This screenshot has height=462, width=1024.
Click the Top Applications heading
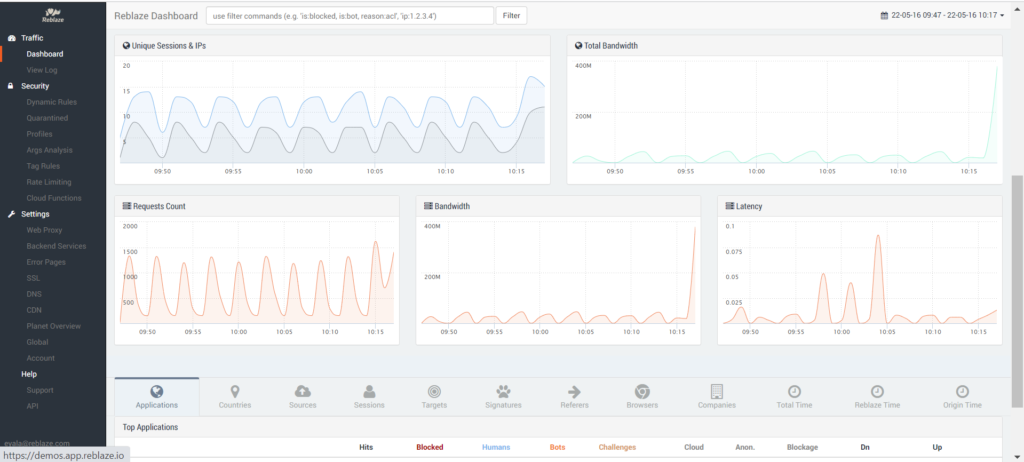(150, 427)
